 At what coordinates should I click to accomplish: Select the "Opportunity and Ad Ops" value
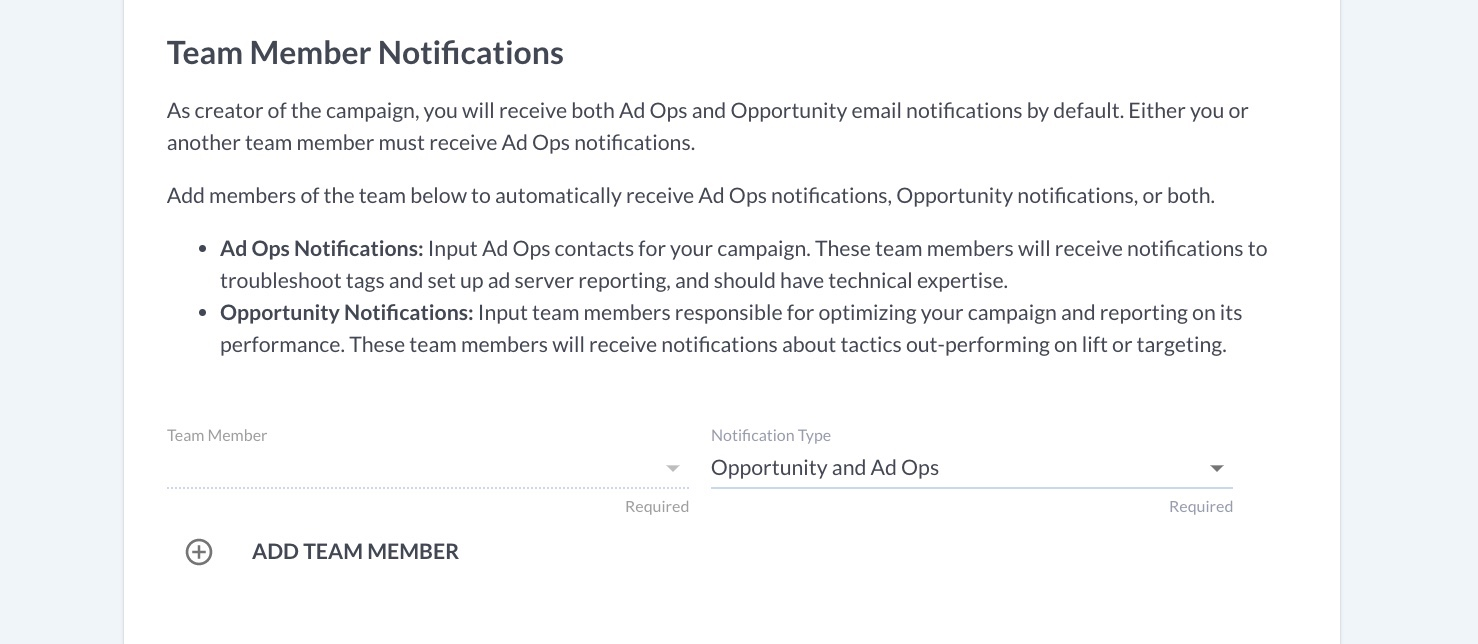[x=825, y=468]
